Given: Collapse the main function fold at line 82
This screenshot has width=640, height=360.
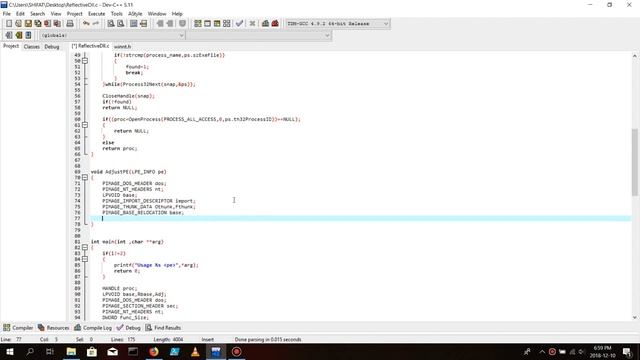Looking at the screenshot, I should click(85, 247).
